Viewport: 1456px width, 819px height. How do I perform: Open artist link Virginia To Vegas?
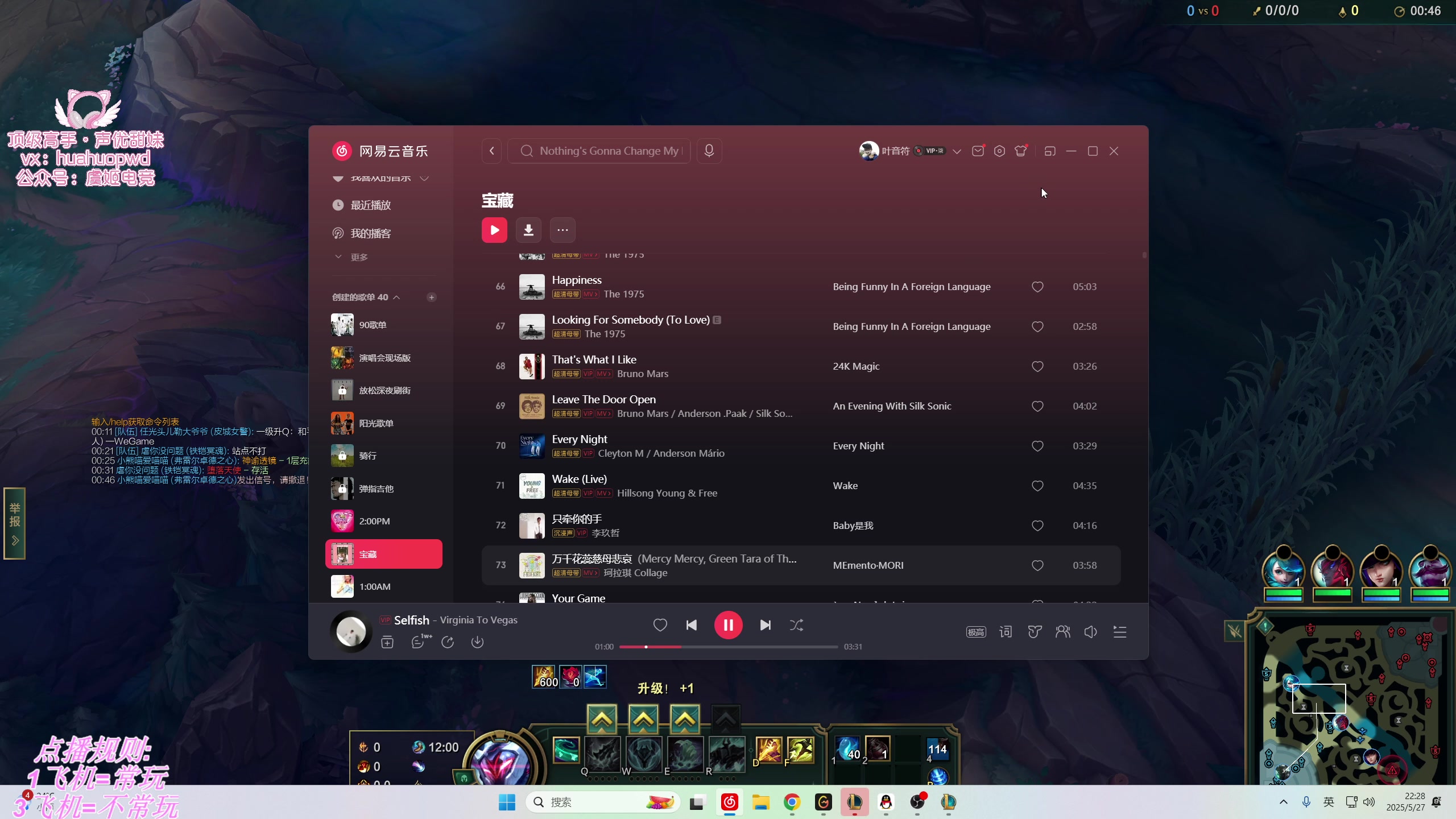click(478, 620)
